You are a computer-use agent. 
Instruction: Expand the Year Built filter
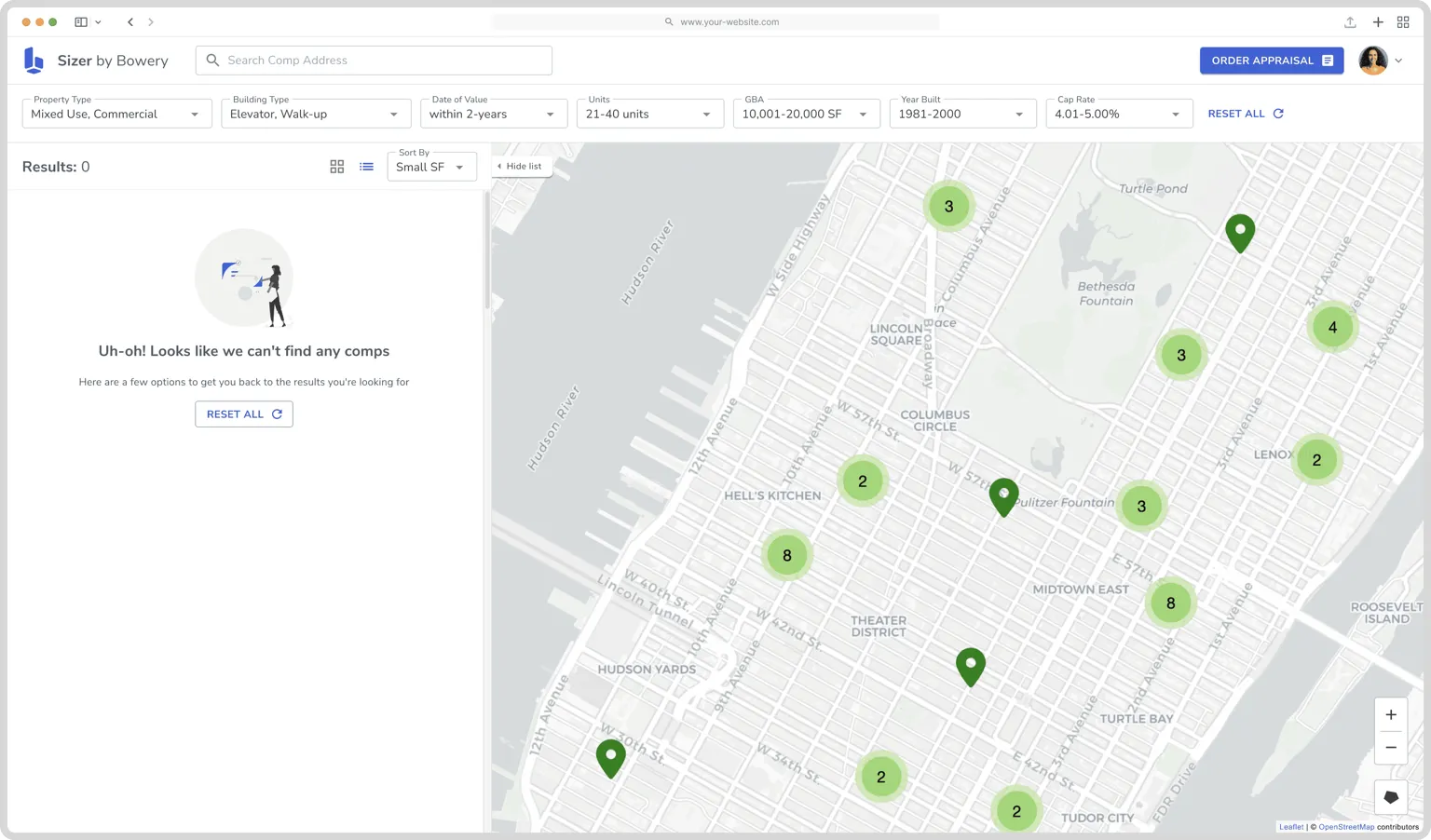tap(962, 114)
